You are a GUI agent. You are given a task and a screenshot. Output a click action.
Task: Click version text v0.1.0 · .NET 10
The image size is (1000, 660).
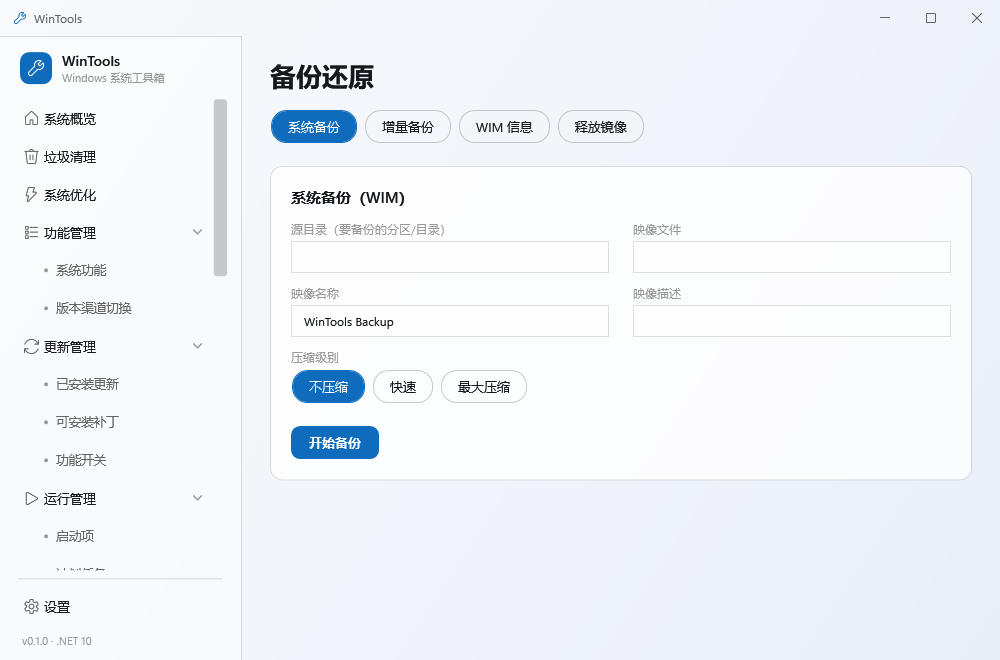57,641
